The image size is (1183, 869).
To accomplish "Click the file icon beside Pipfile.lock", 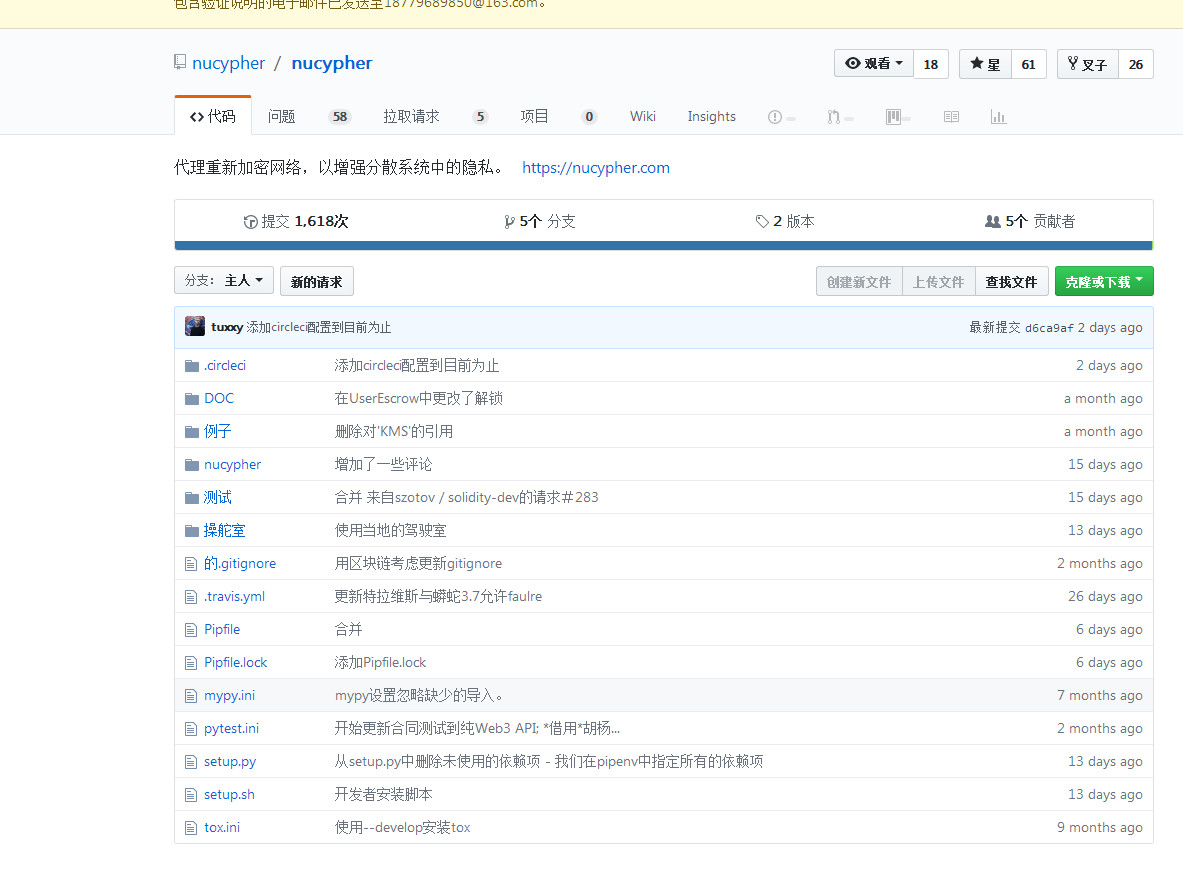I will click(x=191, y=662).
